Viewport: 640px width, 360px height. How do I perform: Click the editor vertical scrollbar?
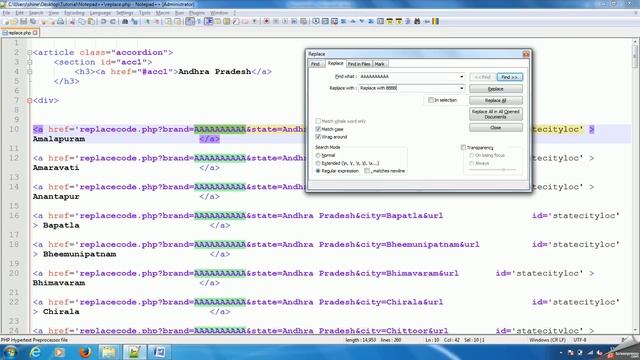point(635,186)
